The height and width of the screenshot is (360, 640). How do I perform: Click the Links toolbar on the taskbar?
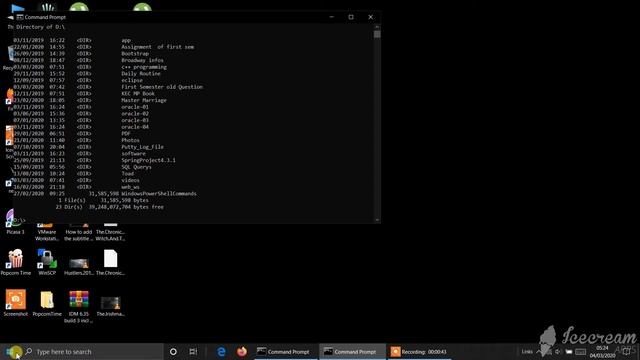coord(527,351)
